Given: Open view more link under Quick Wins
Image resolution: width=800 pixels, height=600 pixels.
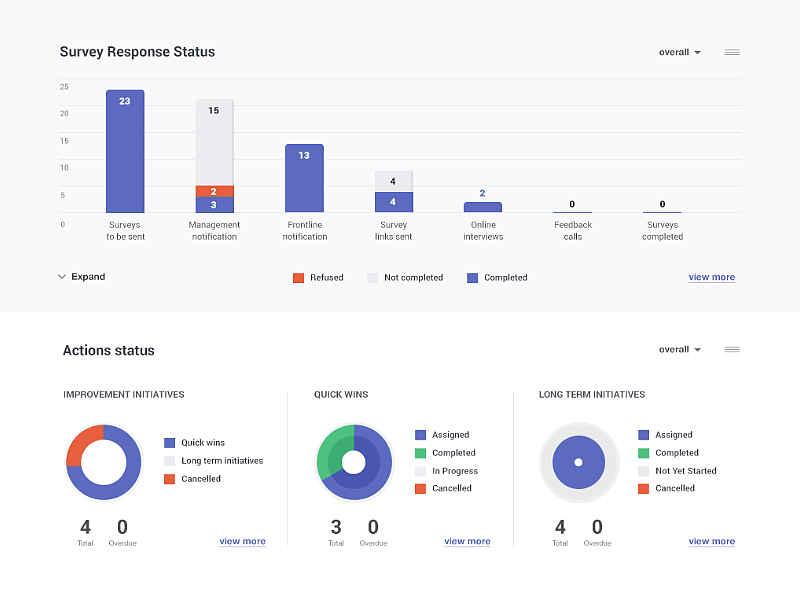Looking at the screenshot, I should tap(467, 541).
